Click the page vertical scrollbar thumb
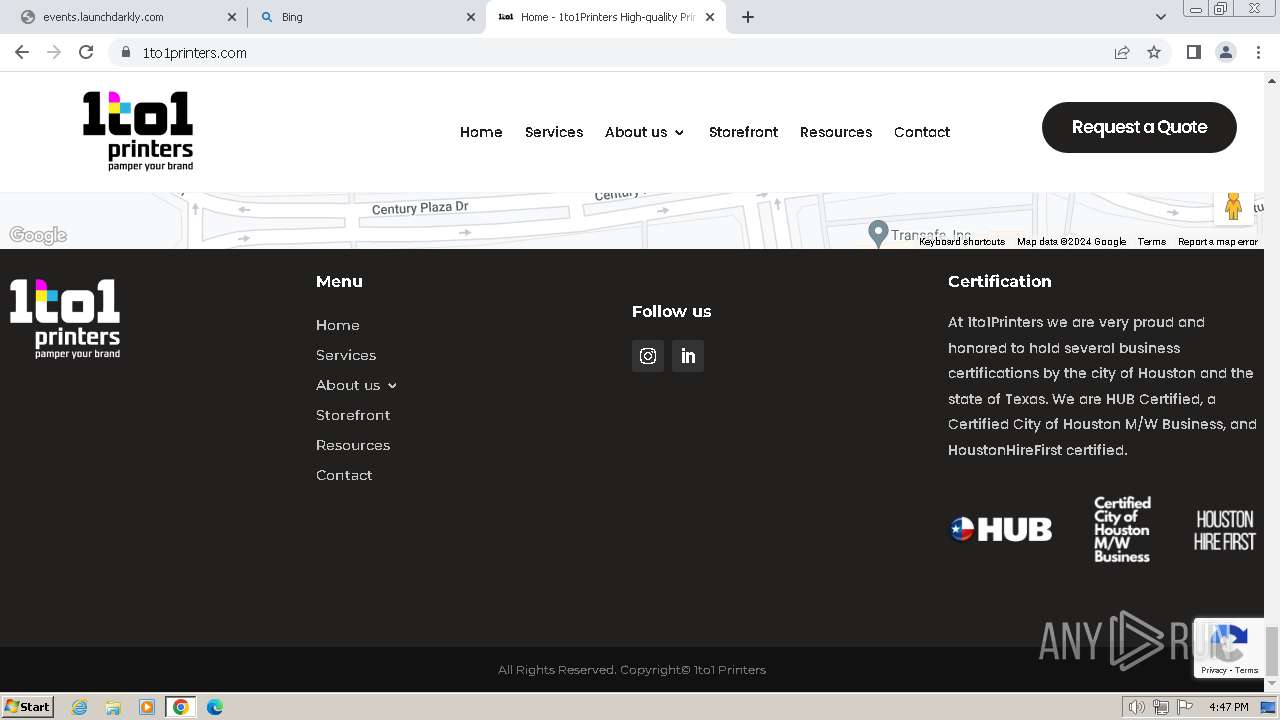 click(1272, 652)
